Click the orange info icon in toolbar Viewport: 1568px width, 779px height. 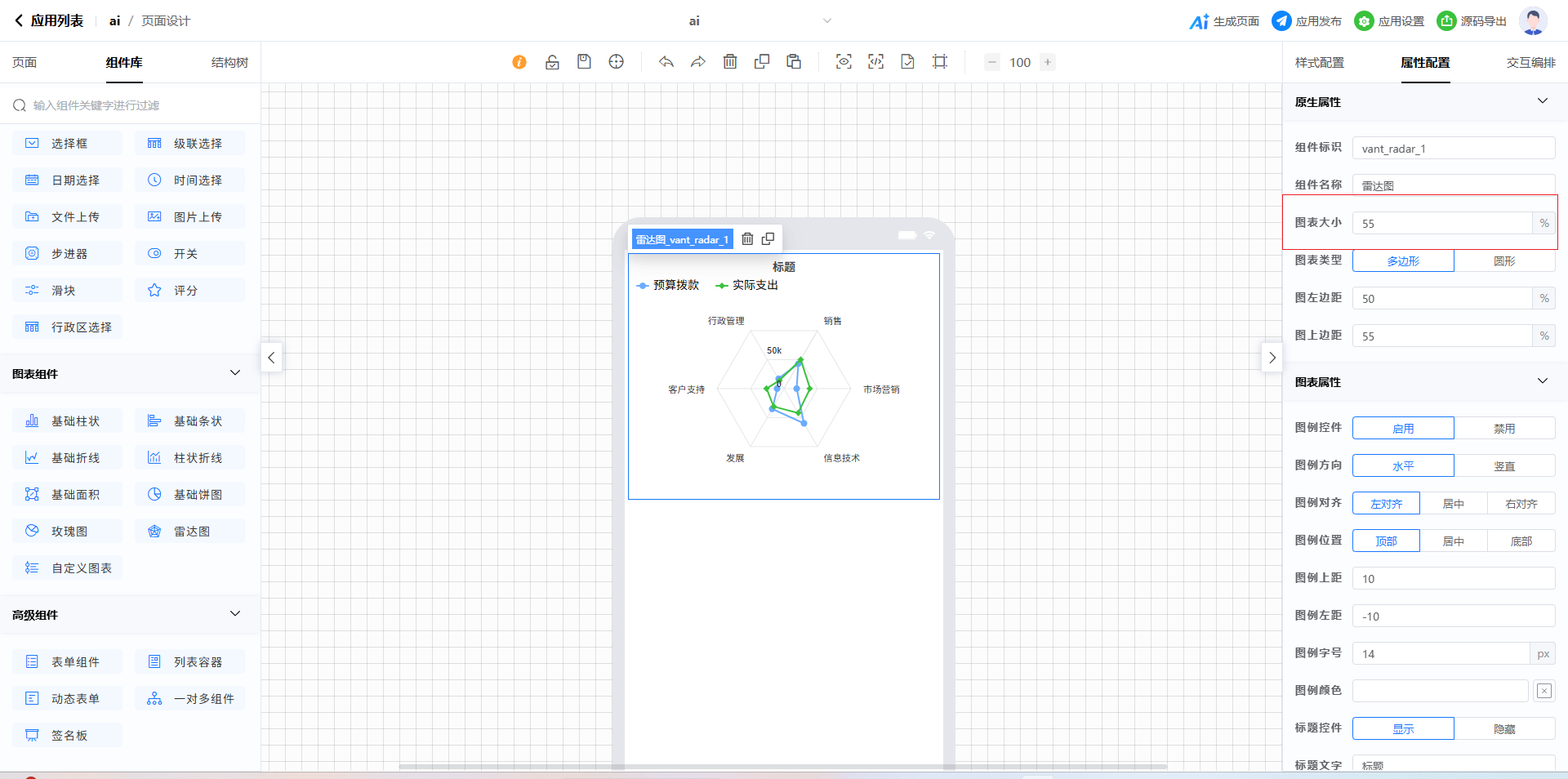(x=519, y=62)
